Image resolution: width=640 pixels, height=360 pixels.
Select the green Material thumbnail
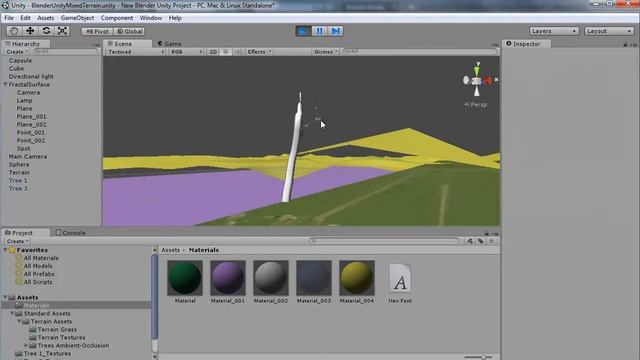point(185,278)
